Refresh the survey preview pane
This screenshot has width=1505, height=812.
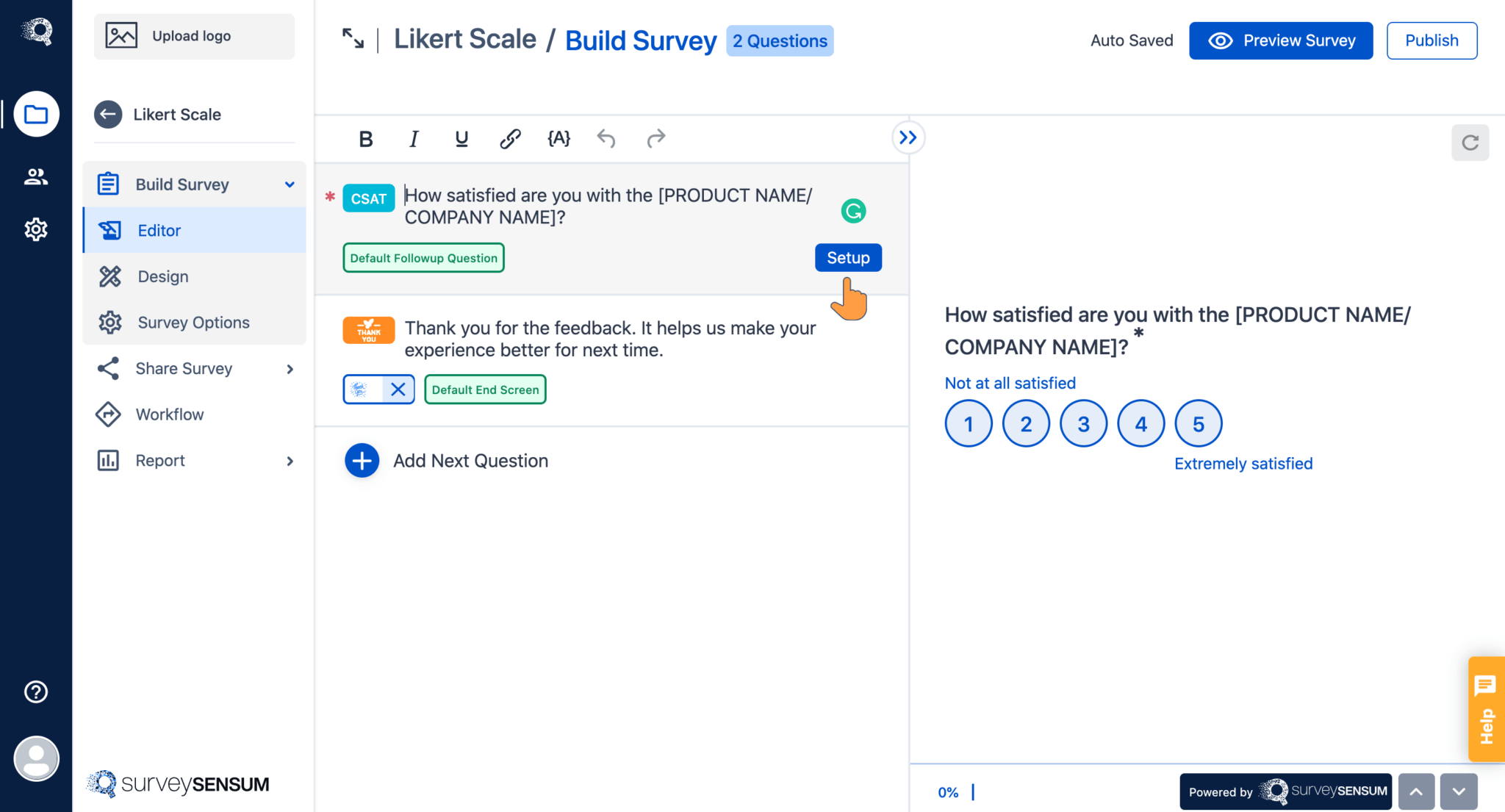click(1470, 143)
